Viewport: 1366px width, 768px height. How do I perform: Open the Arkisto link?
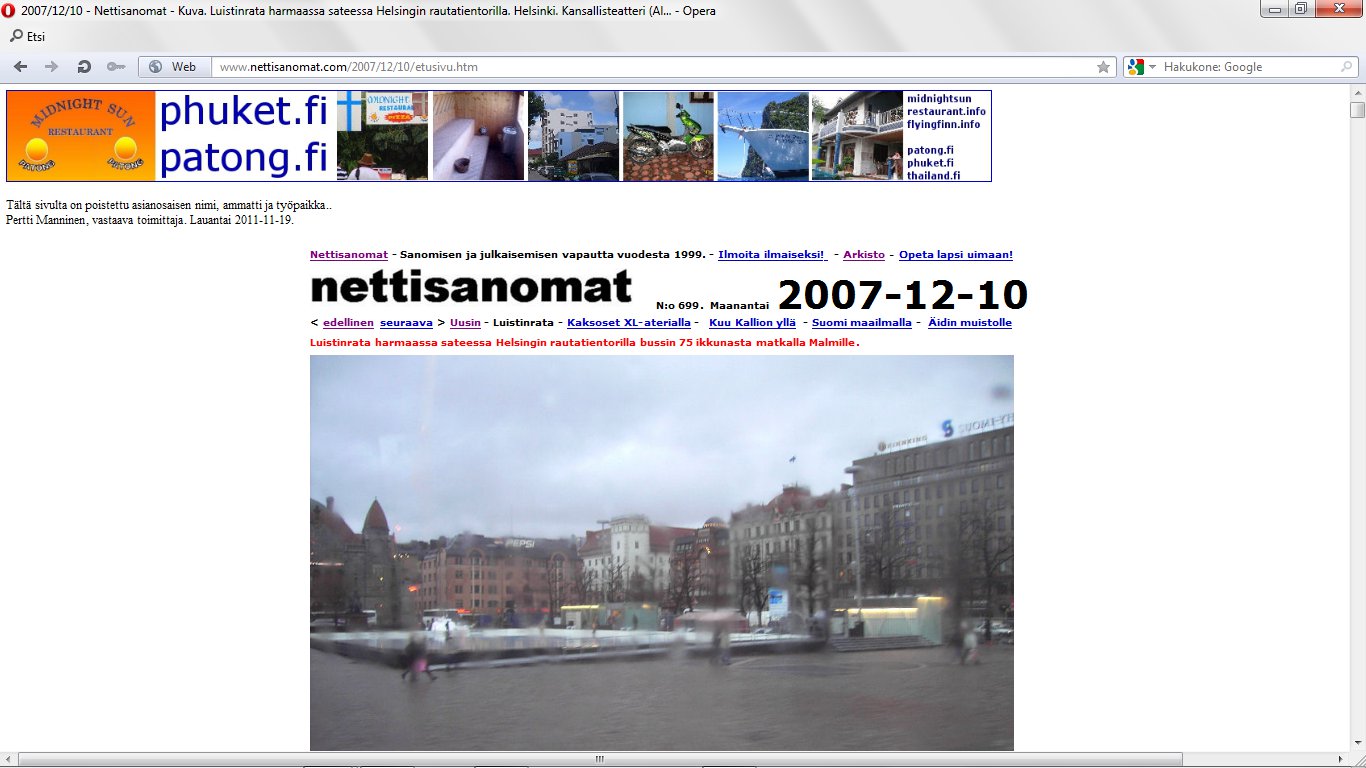863,255
